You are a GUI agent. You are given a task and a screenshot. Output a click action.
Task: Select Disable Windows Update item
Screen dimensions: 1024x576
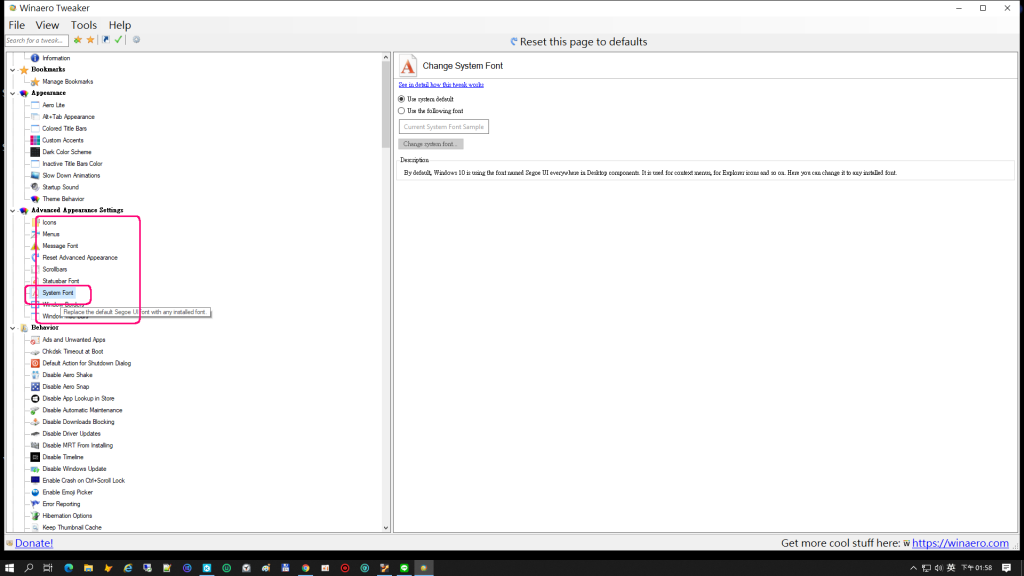[74, 469]
